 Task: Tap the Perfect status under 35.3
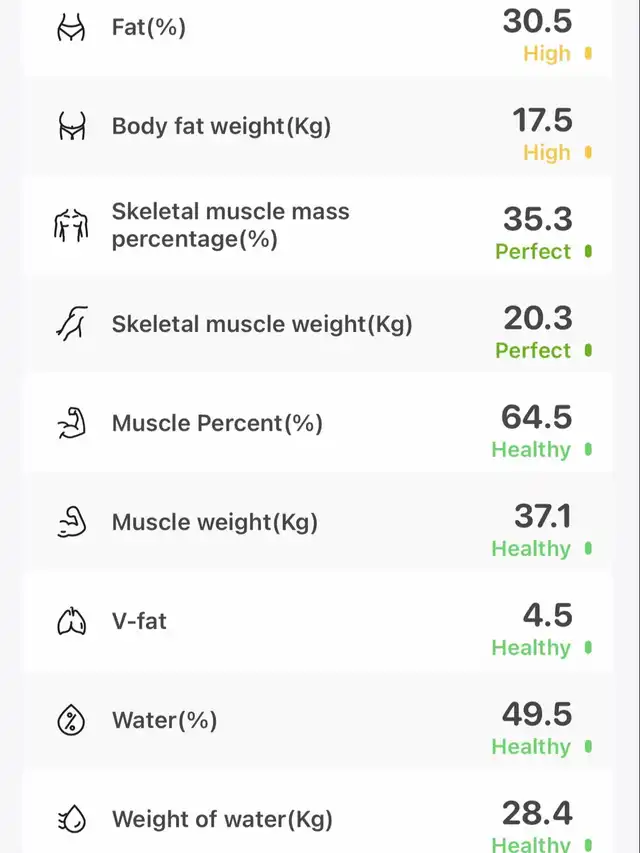click(533, 252)
